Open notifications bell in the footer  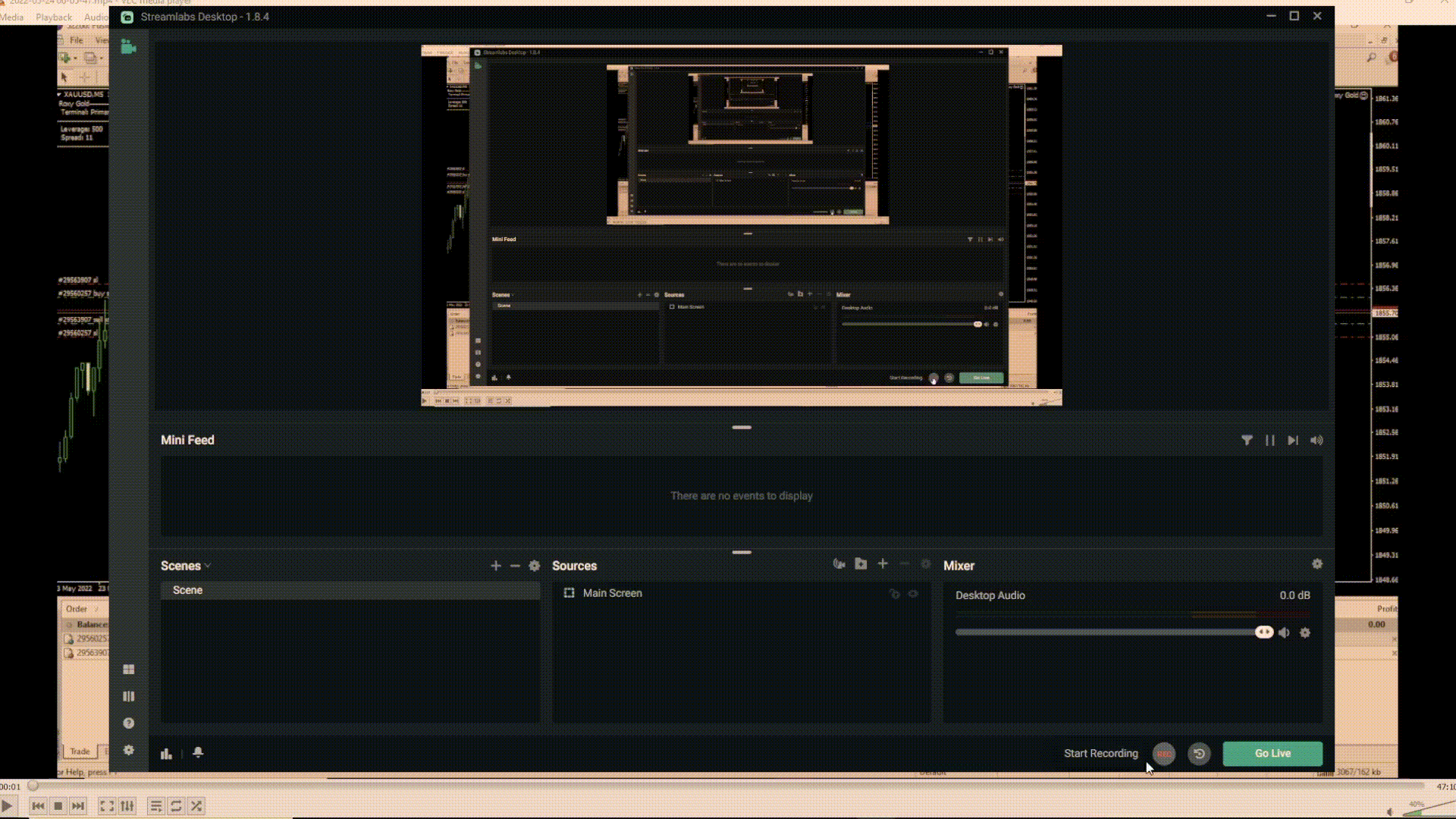(198, 752)
